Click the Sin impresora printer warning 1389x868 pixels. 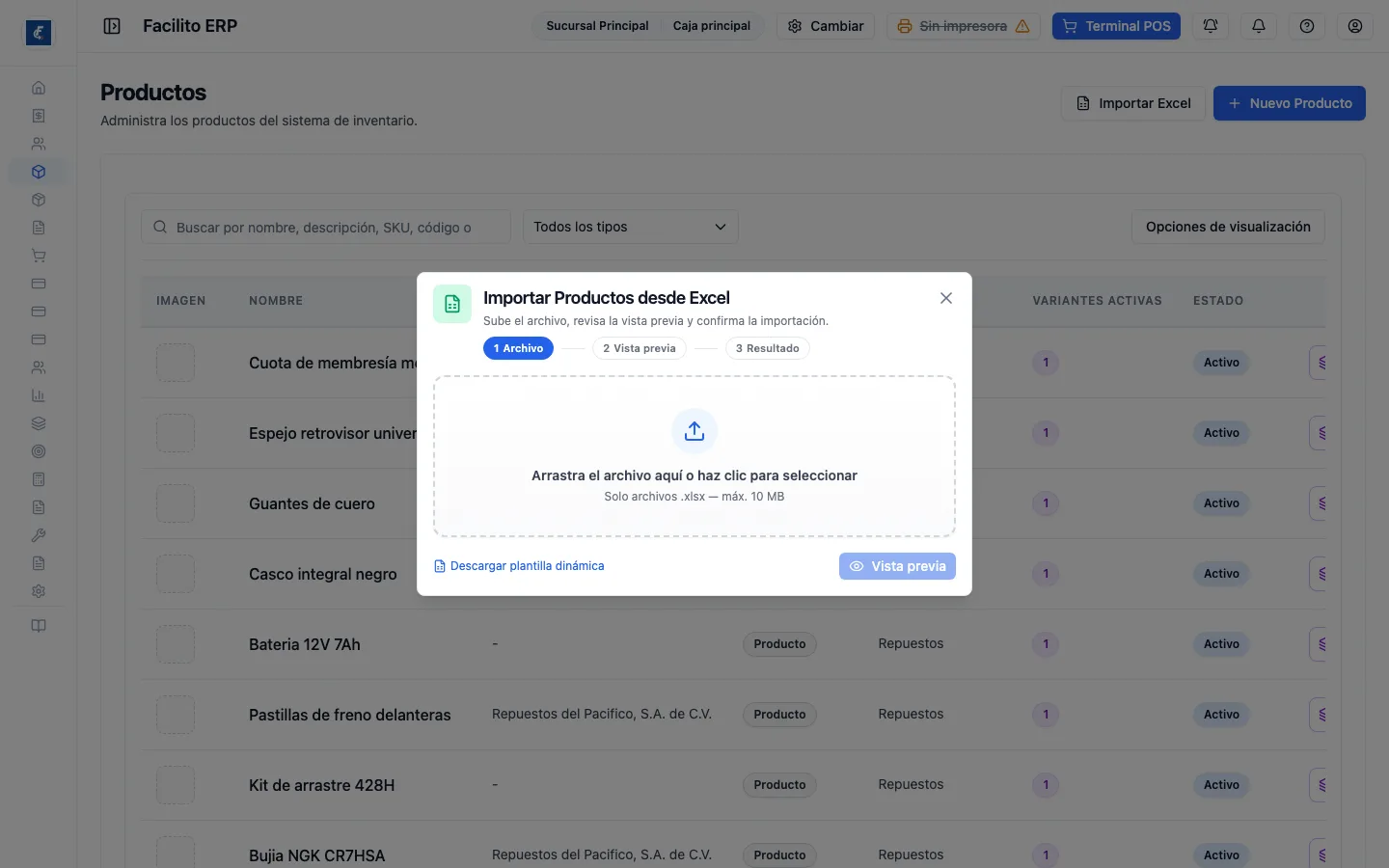click(x=964, y=26)
